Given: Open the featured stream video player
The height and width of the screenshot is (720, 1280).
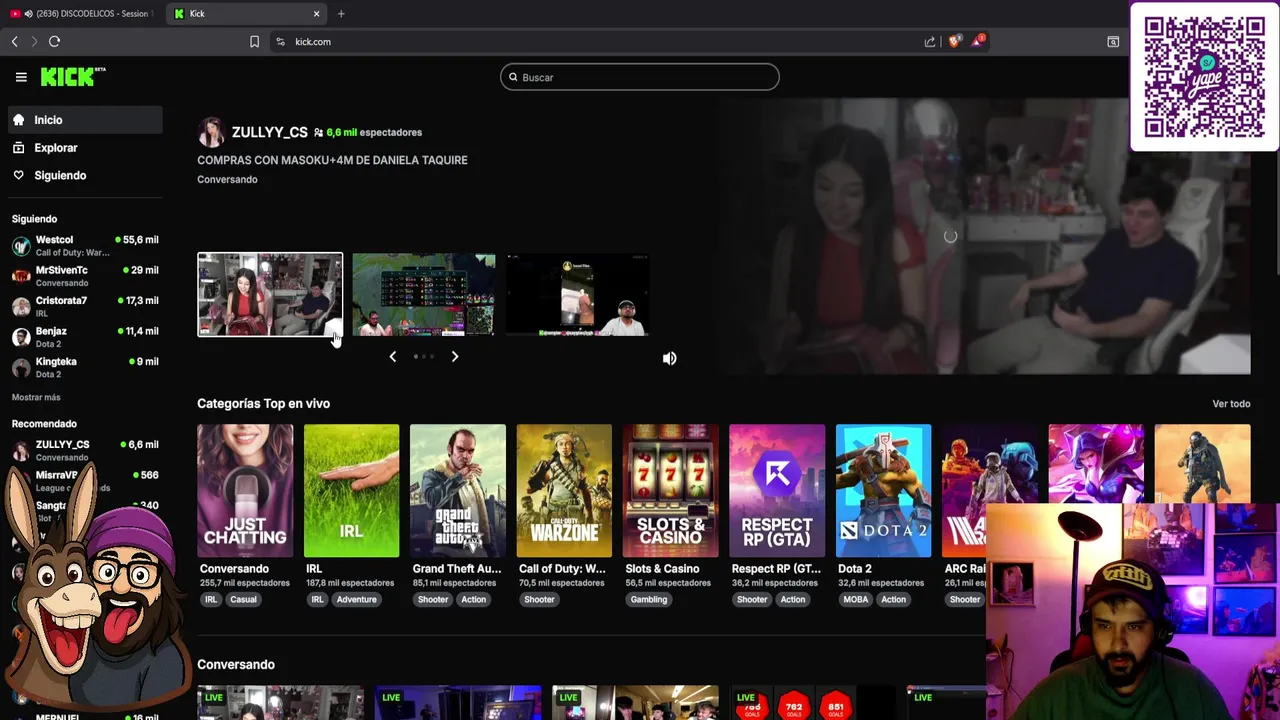Looking at the screenshot, I should [950, 237].
